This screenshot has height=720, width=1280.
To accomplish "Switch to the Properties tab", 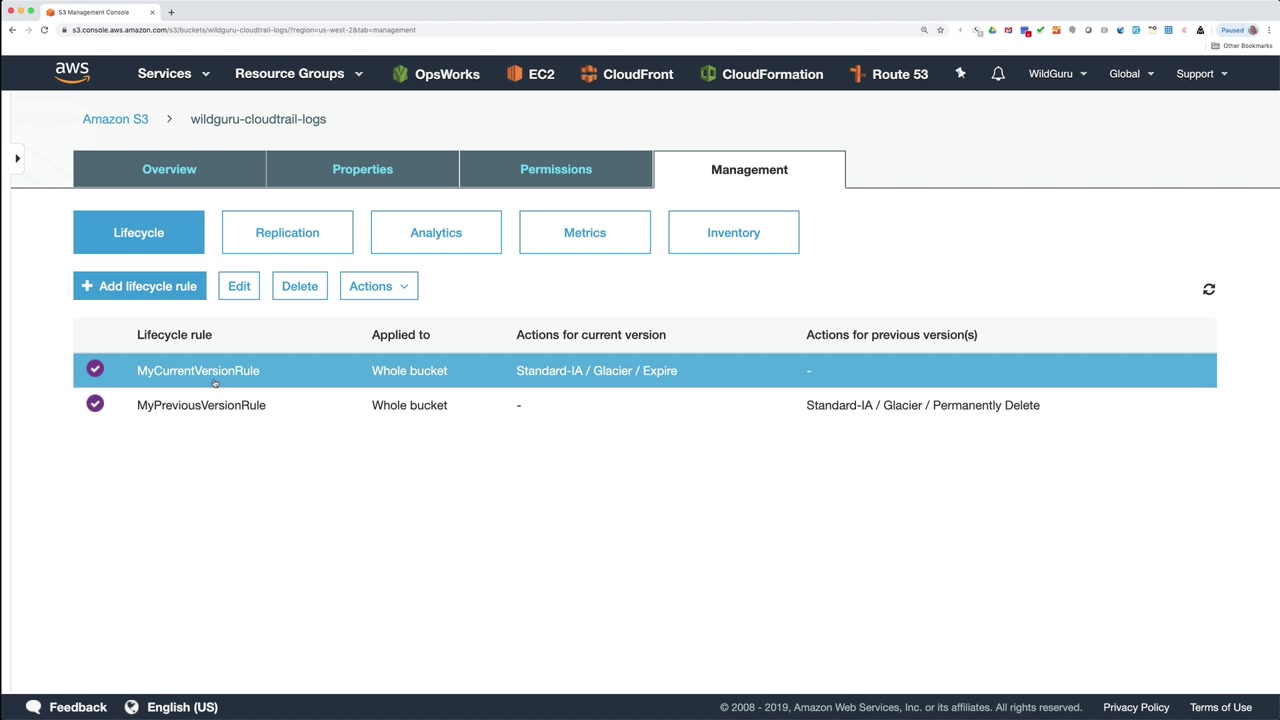I will click(x=363, y=169).
